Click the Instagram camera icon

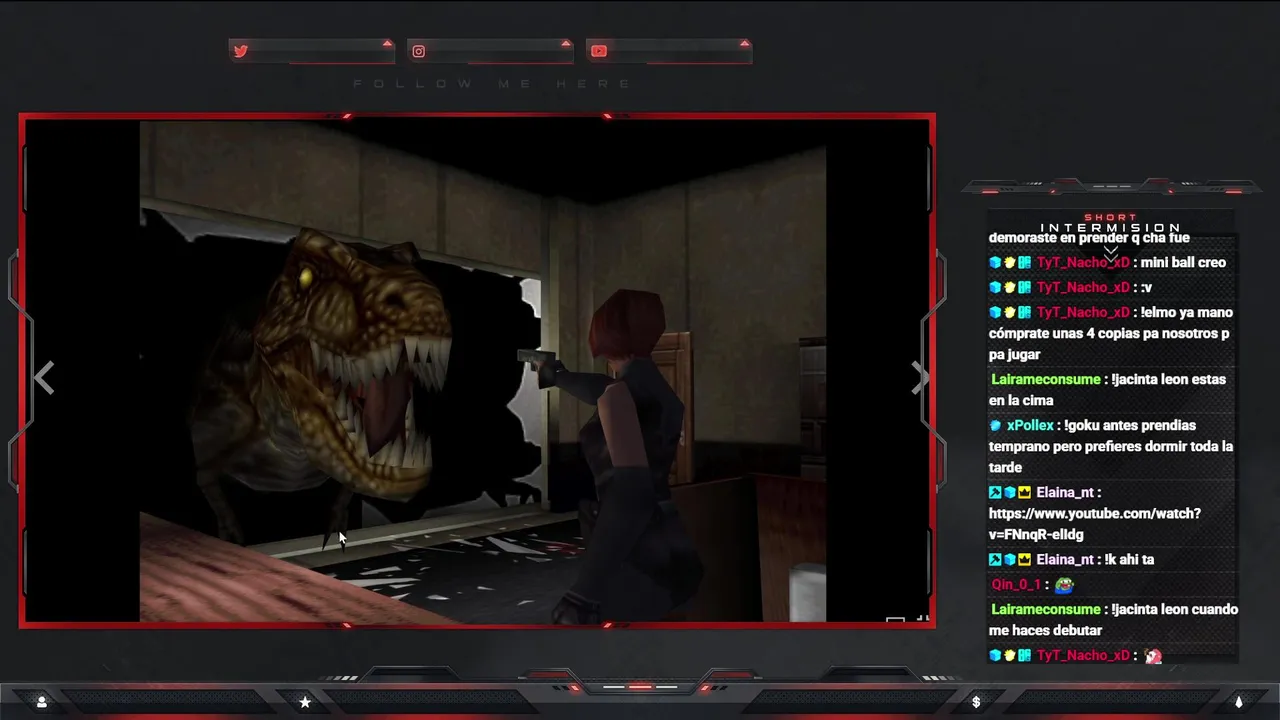pos(419,51)
